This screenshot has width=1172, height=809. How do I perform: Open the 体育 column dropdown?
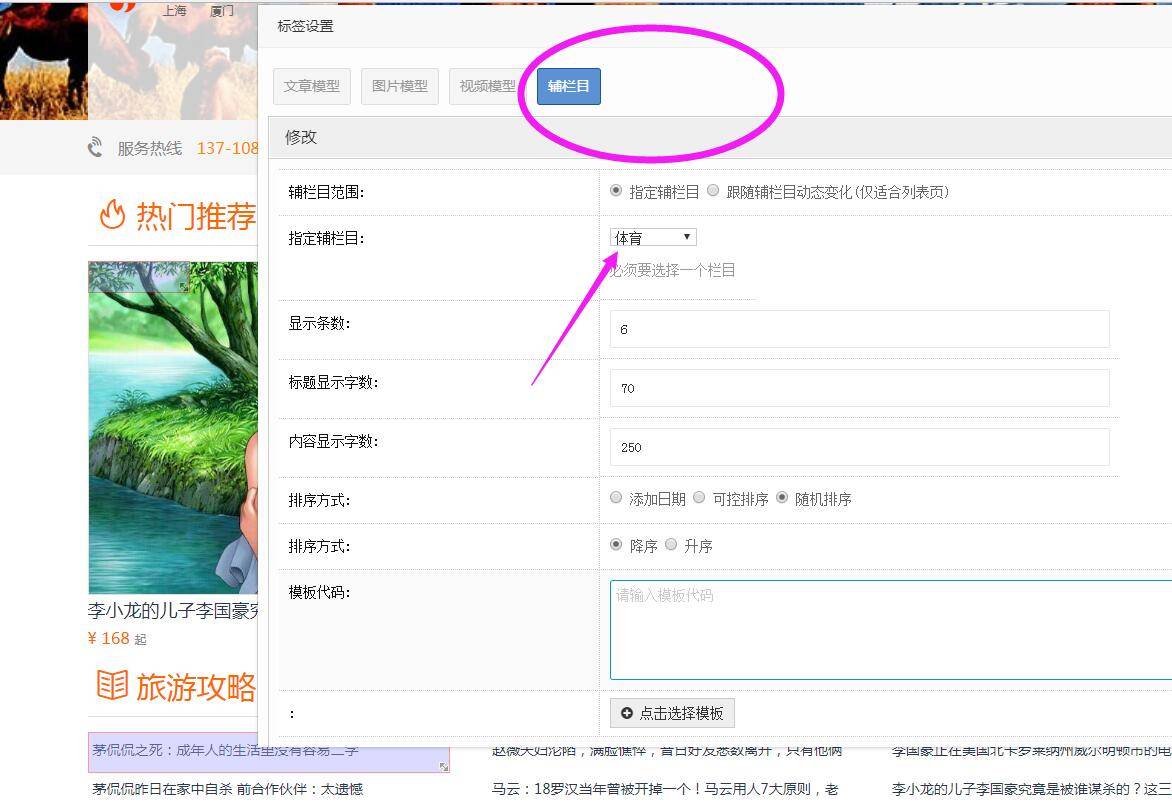pos(652,236)
